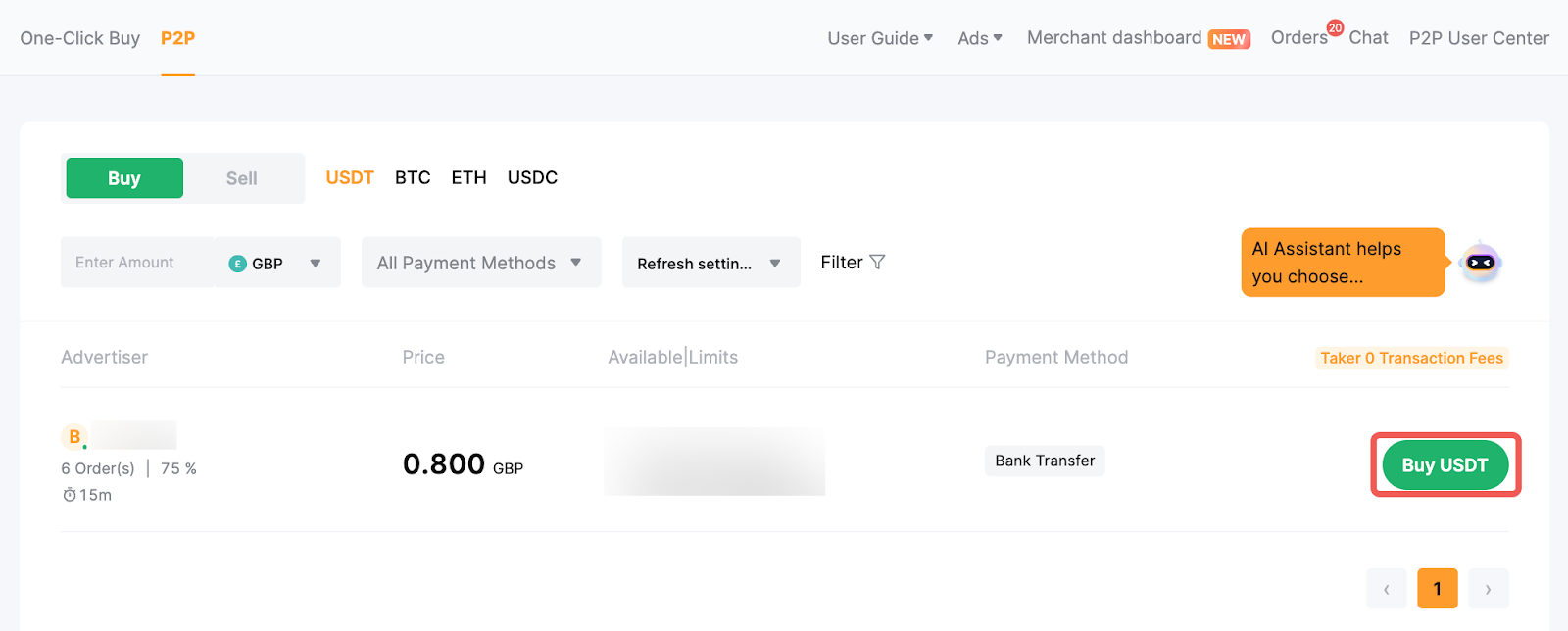Select the One-Click Buy tab
This screenshot has height=631, width=1568.
click(80, 38)
